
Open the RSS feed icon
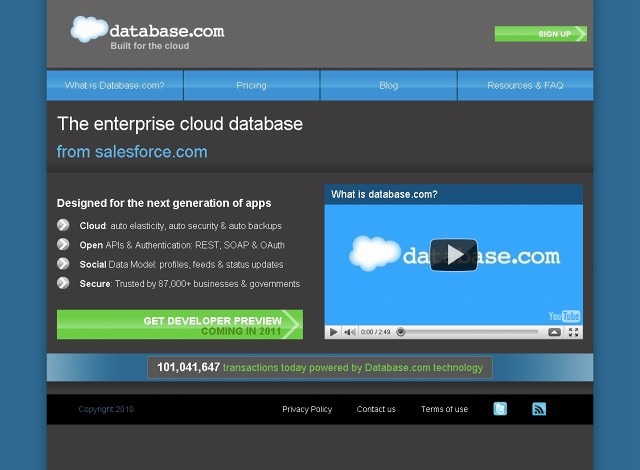tap(539, 408)
